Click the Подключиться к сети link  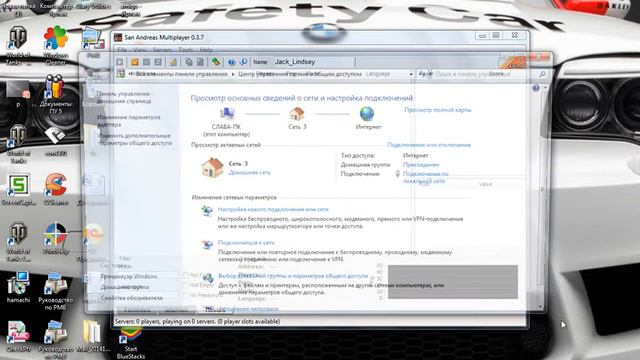[x=246, y=242]
